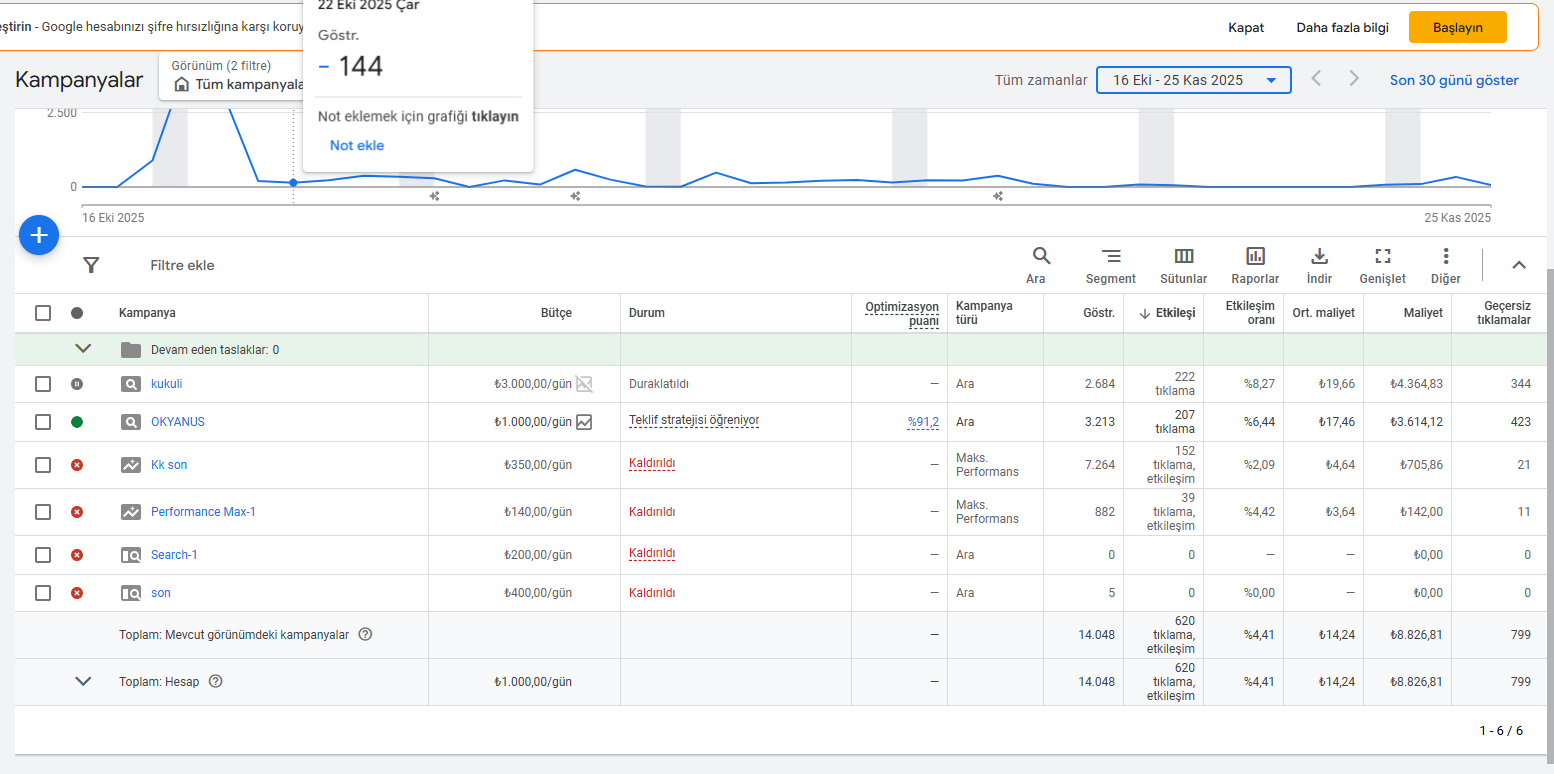Click Teklif stratejisi öğreniyor status
Viewport: 1554px width, 774px height.
(694, 421)
